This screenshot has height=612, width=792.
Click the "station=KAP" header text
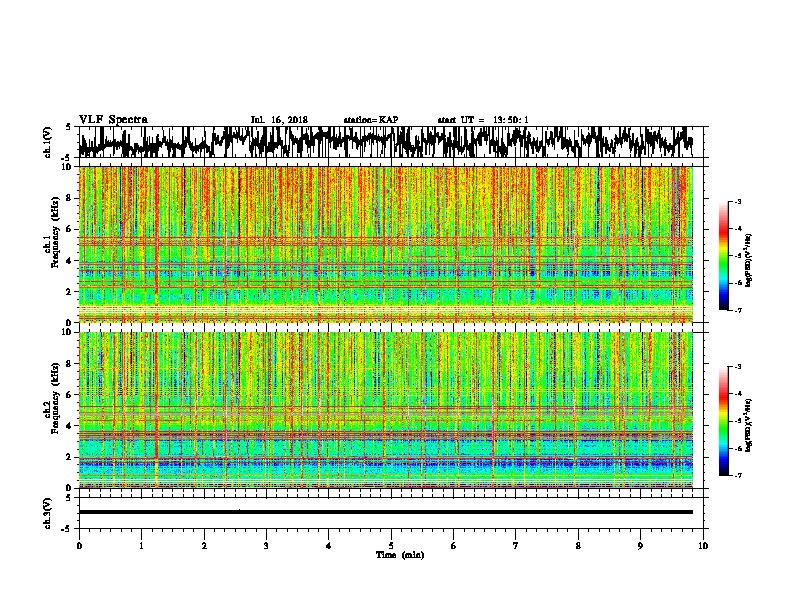pos(371,120)
